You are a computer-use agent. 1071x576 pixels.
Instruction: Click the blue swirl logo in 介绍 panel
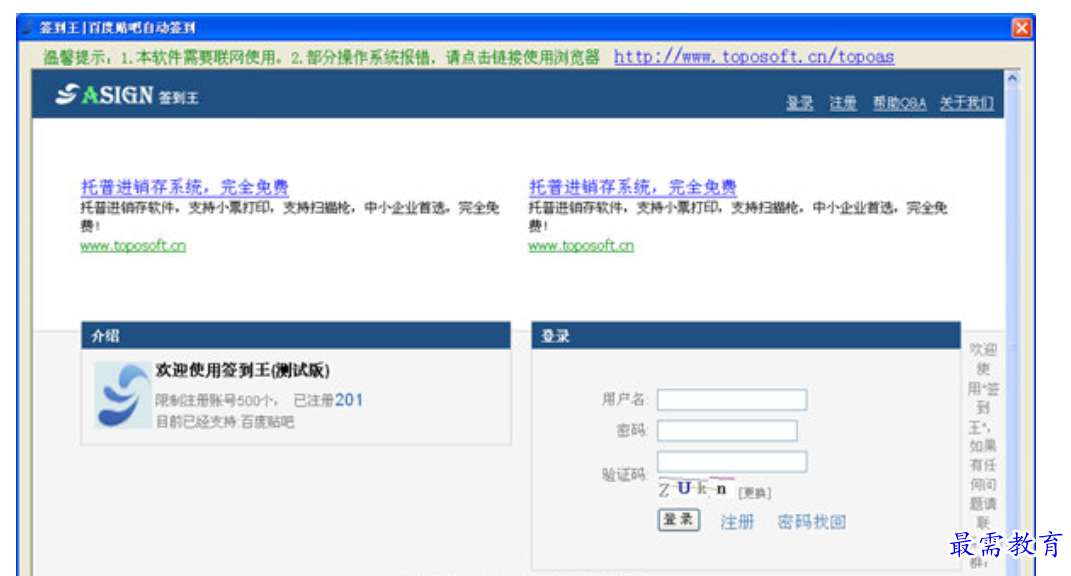(x=122, y=396)
